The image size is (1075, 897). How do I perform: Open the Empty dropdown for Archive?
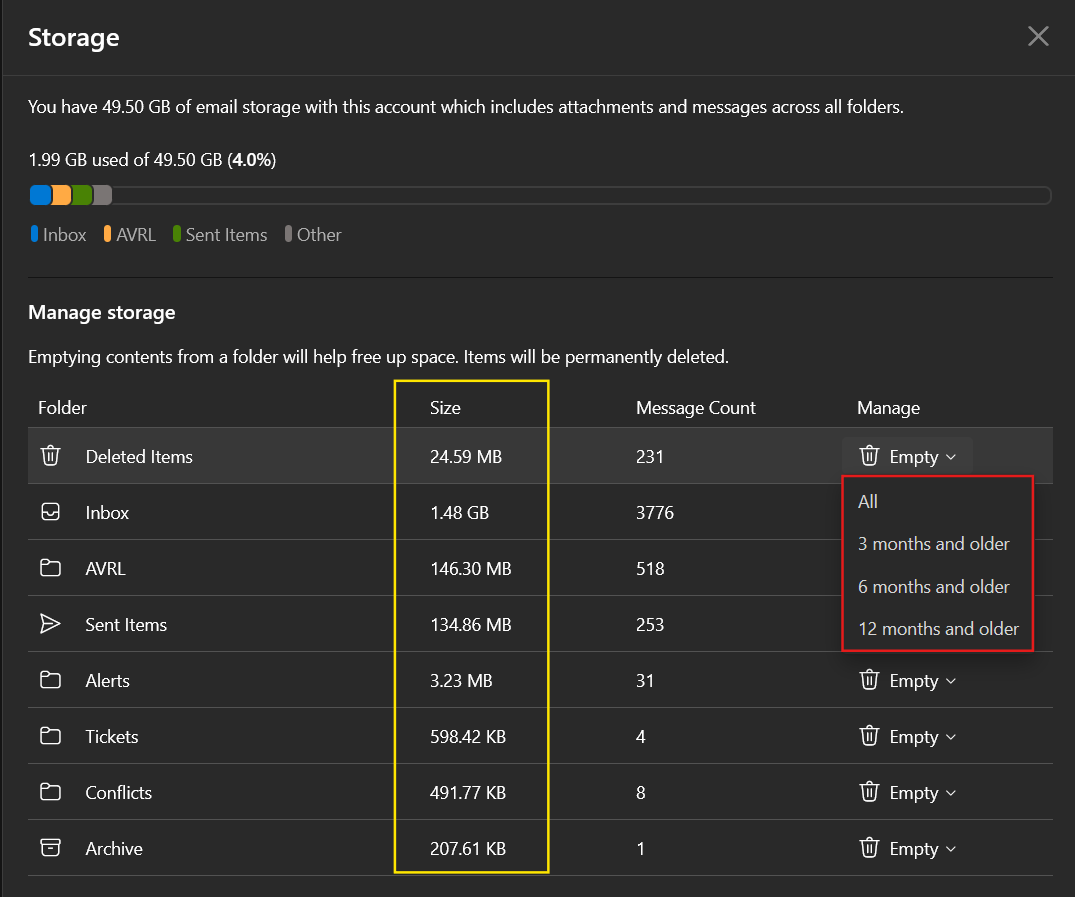click(907, 848)
